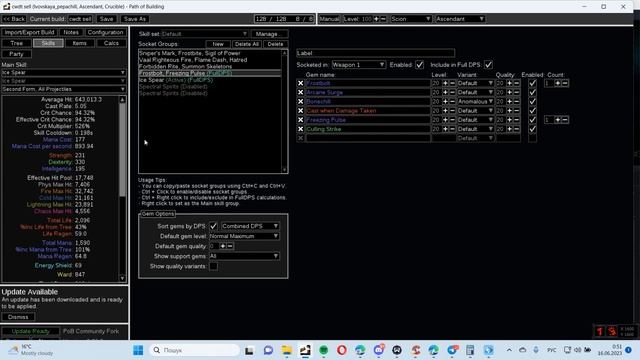The image size is (640, 360).
Task: Open the Calculator app from taskbar
Action: coord(470,350)
